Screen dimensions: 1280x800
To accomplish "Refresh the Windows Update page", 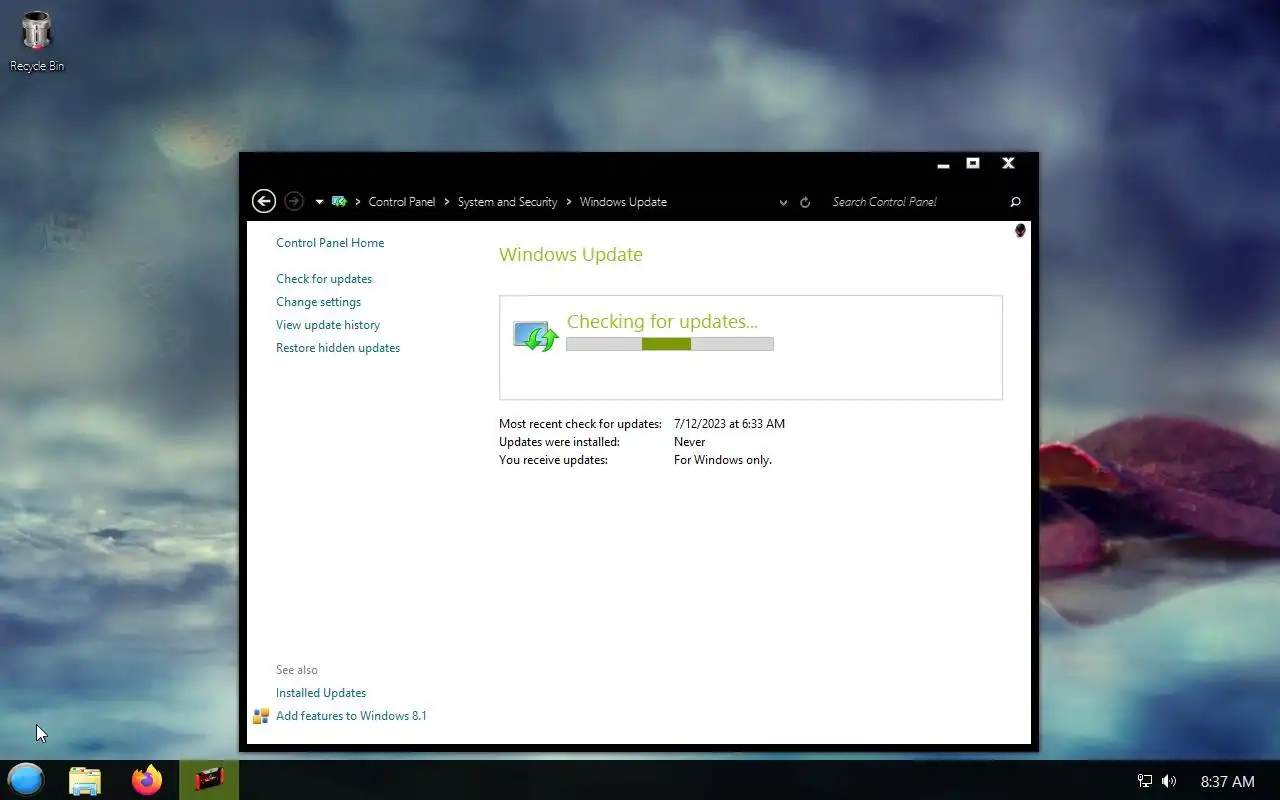I will 805,202.
